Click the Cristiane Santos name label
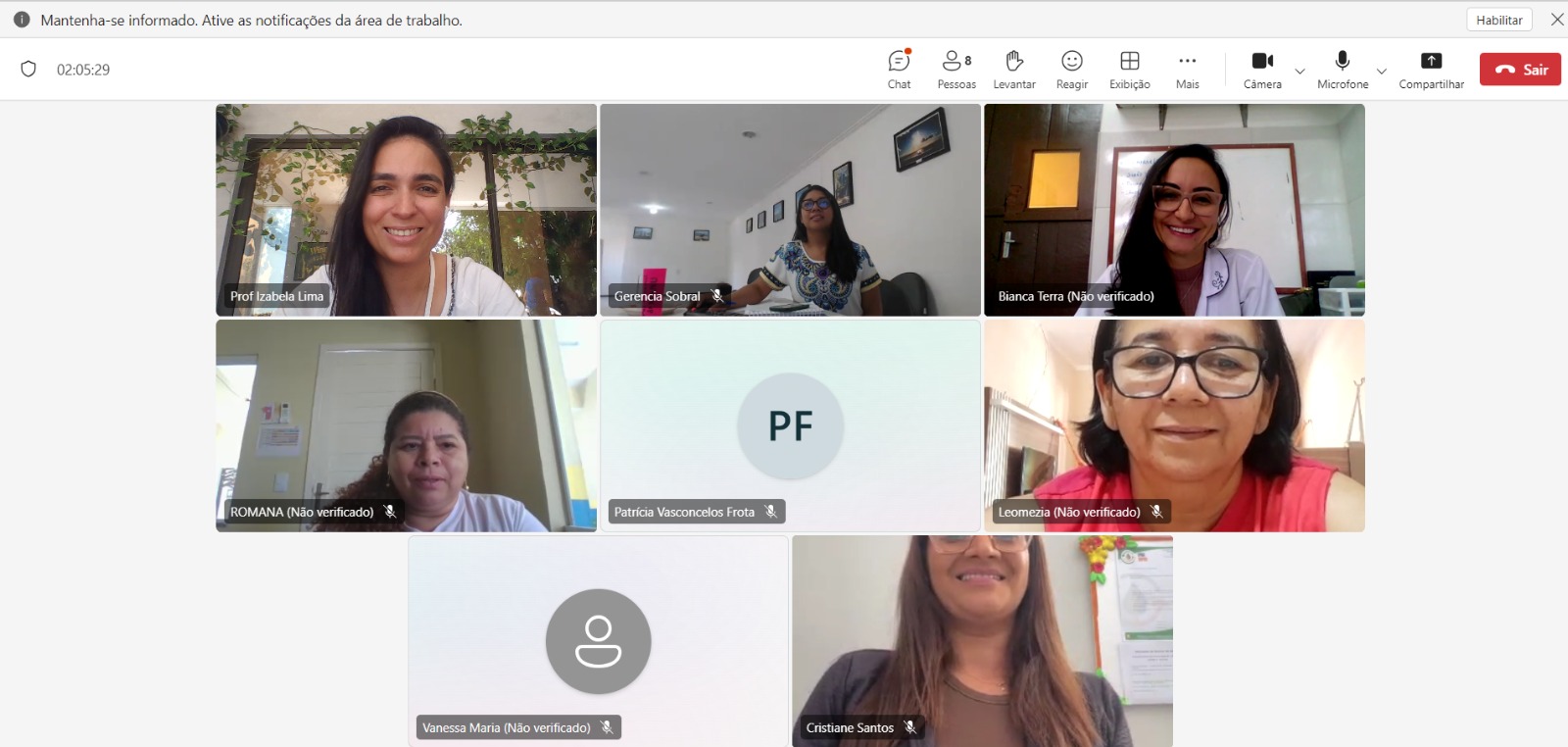 pos(850,727)
